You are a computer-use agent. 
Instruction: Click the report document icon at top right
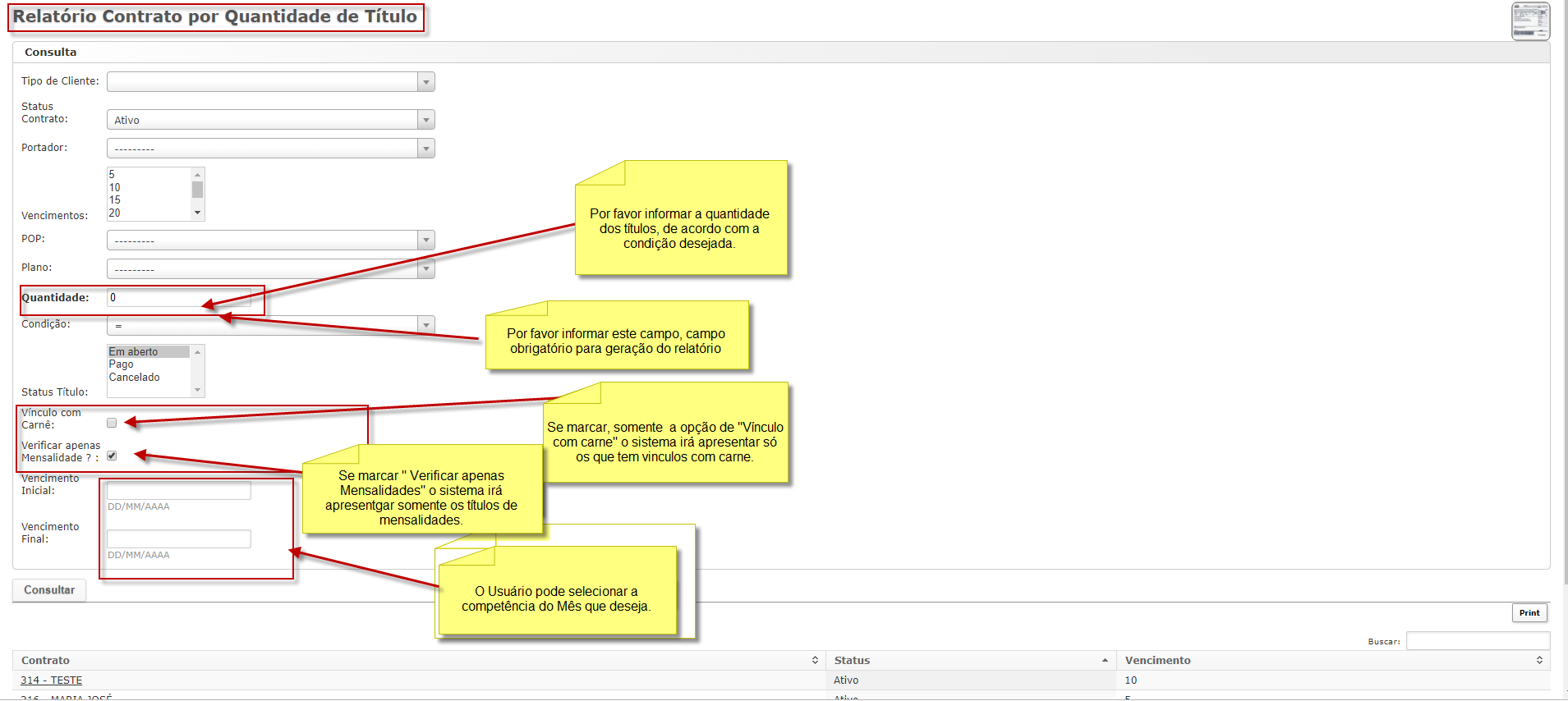click(1530, 21)
